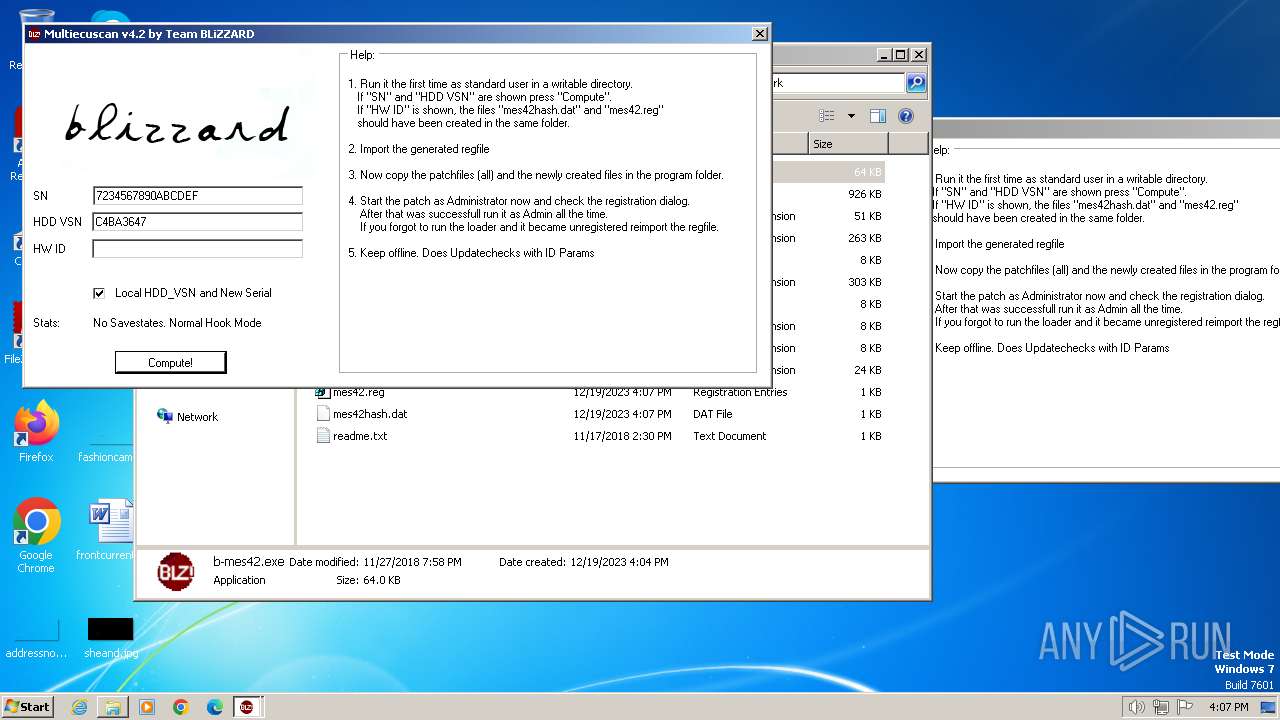1280x720 pixels.
Task: Launch Internet Explorer from the taskbar
Action: 79,707
